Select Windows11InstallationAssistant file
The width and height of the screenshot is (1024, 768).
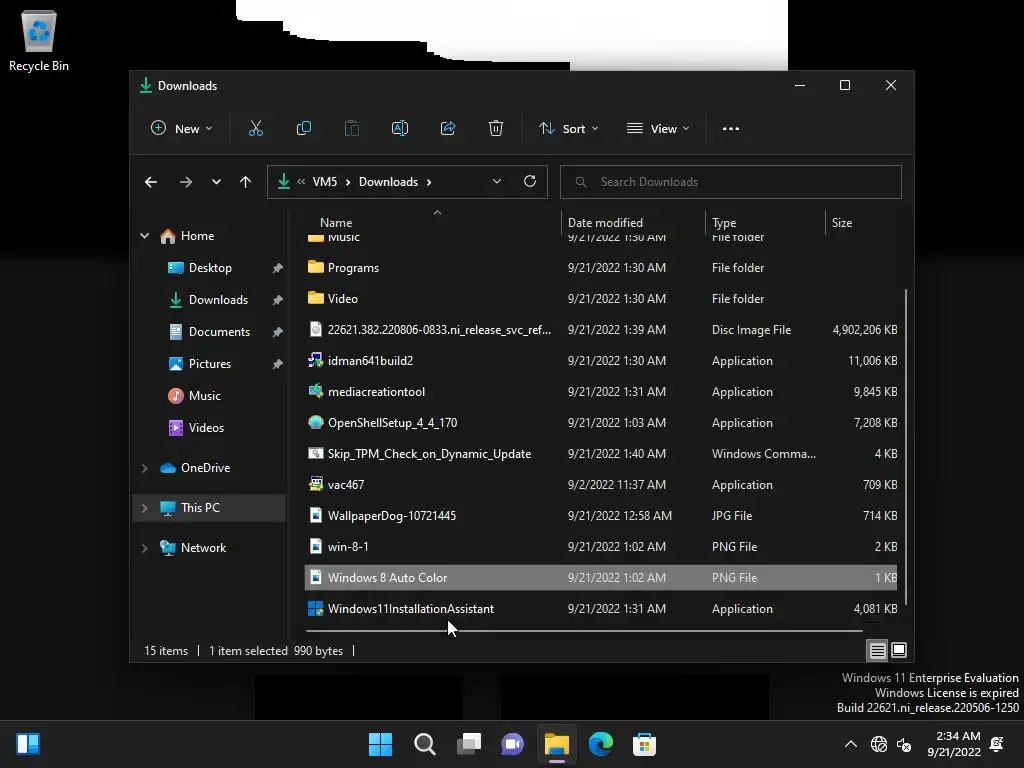(x=601, y=609)
